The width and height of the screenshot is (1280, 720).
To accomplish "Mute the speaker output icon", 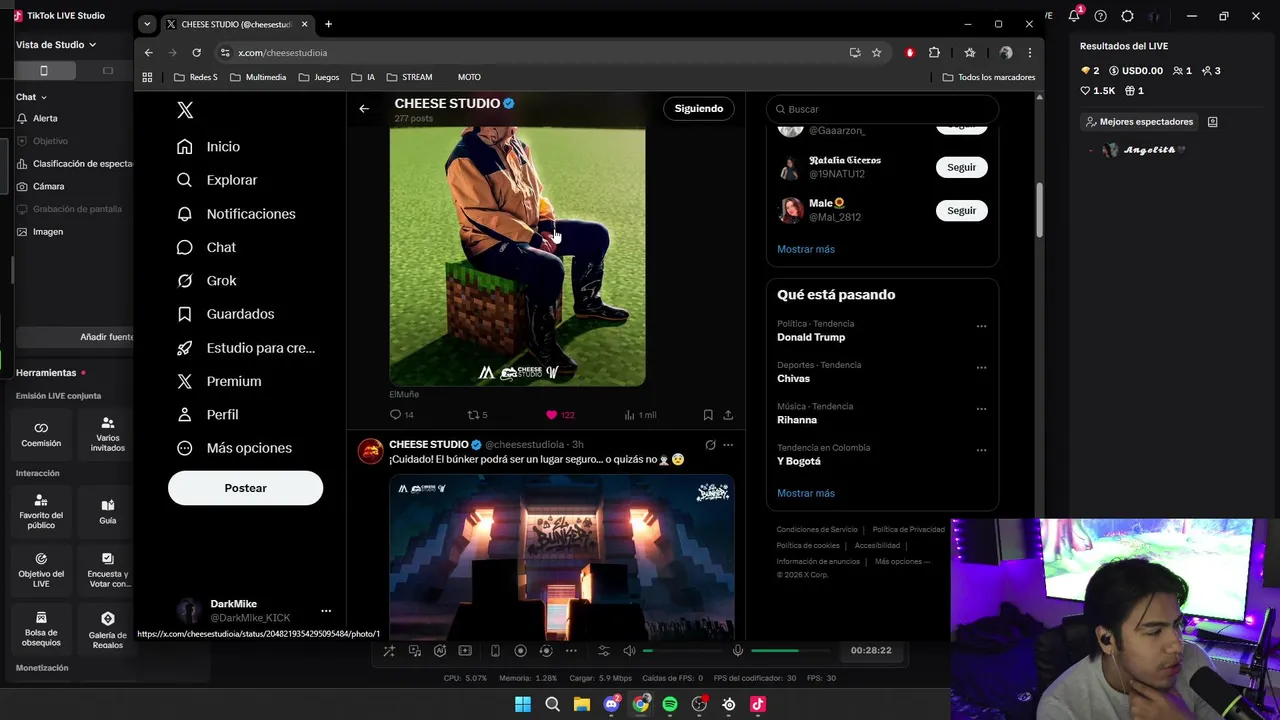I will pos(629,651).
